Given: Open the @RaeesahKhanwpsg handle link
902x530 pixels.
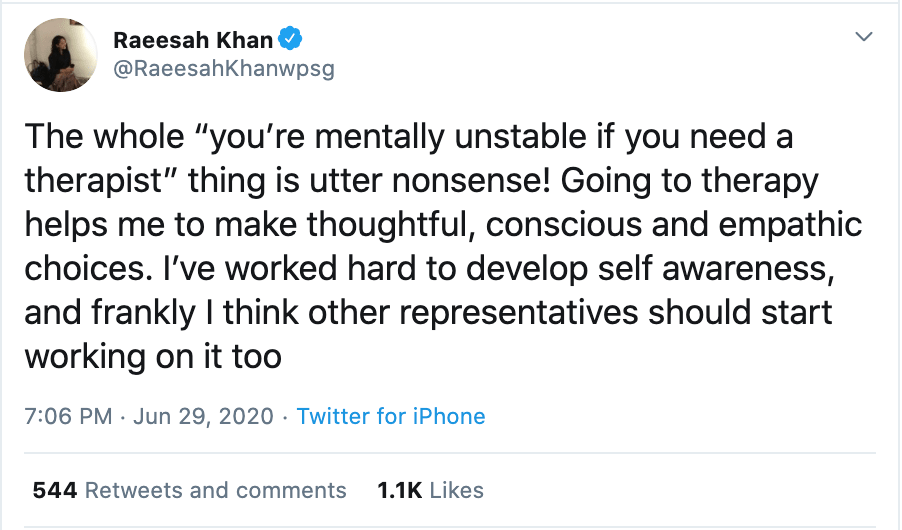Looking at the screenshot, I should click(223, 69).
